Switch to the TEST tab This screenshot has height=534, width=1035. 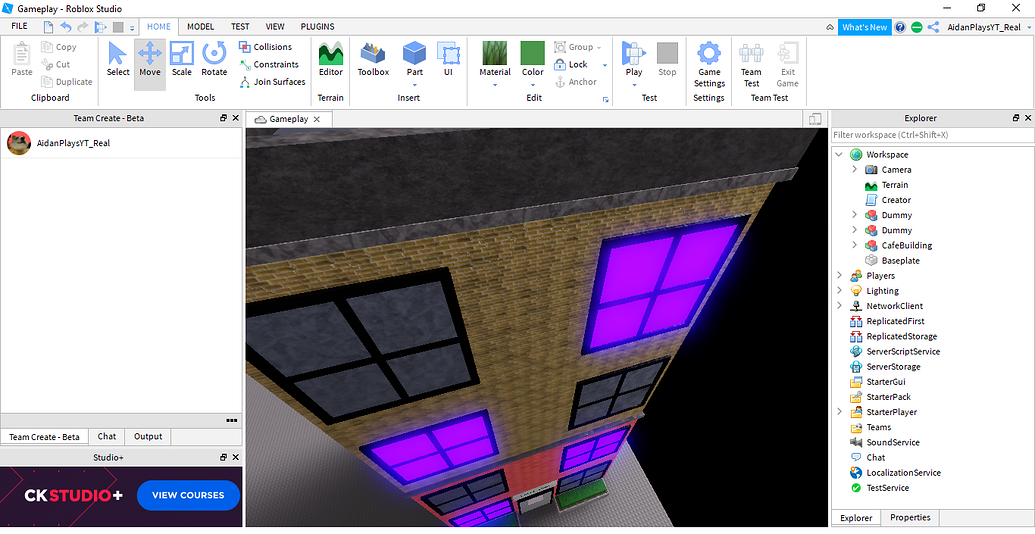240,26
